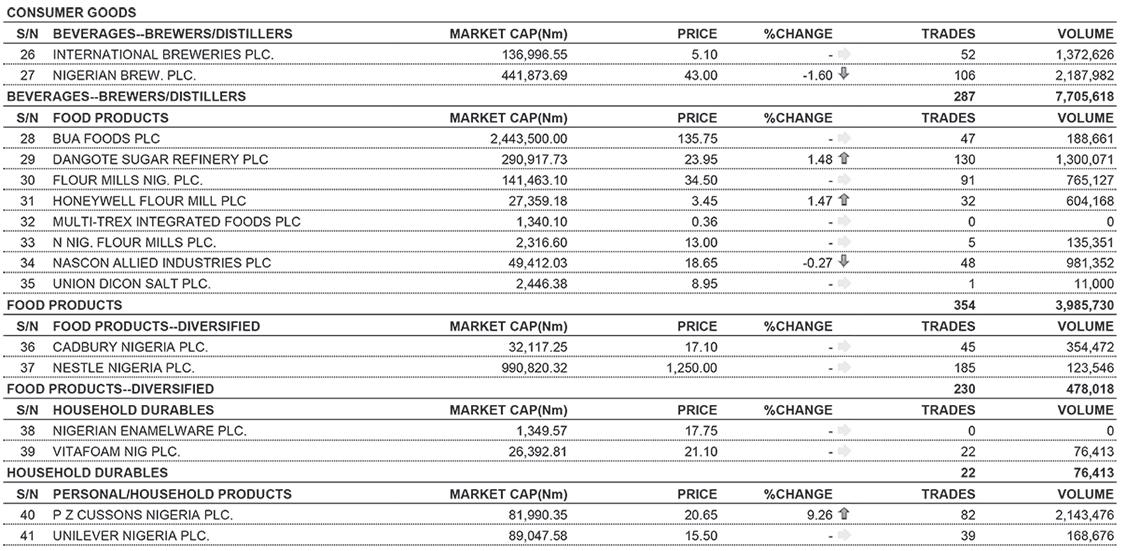This screenshot has width=1126, height=551.
Task: Click the up arrow beside Dangote Sugar 1.48
Action: (x=844, y=158)
